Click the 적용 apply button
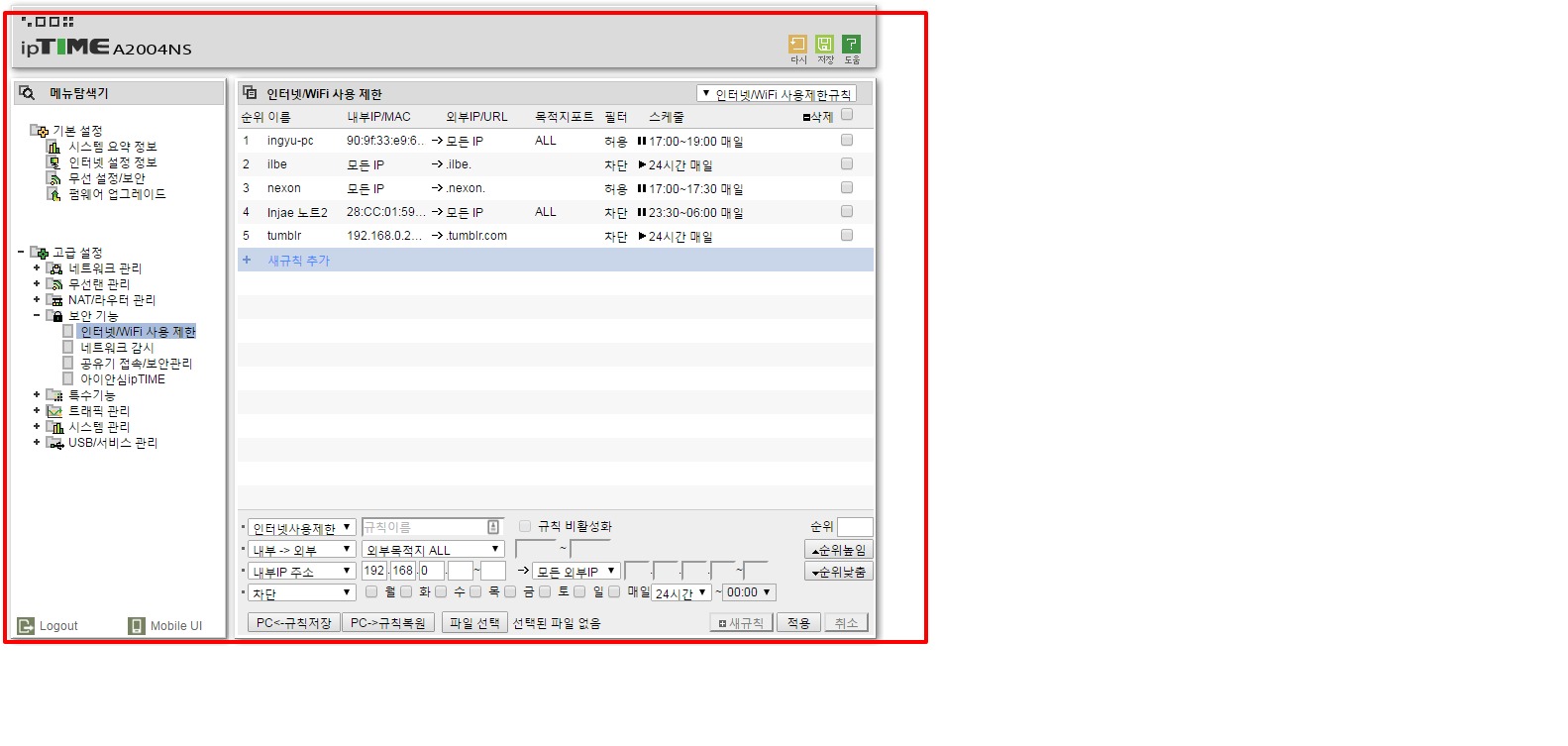Viewport: 1568px width, 746px height. 798,622
